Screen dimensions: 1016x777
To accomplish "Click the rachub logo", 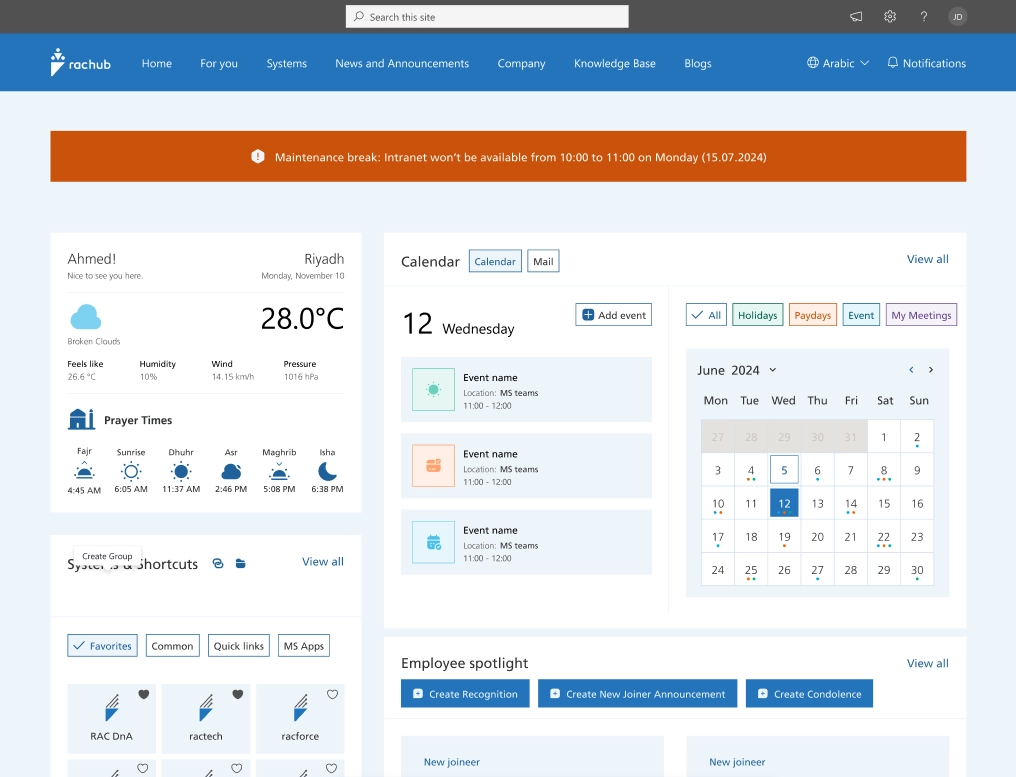I will coord(80,62).
